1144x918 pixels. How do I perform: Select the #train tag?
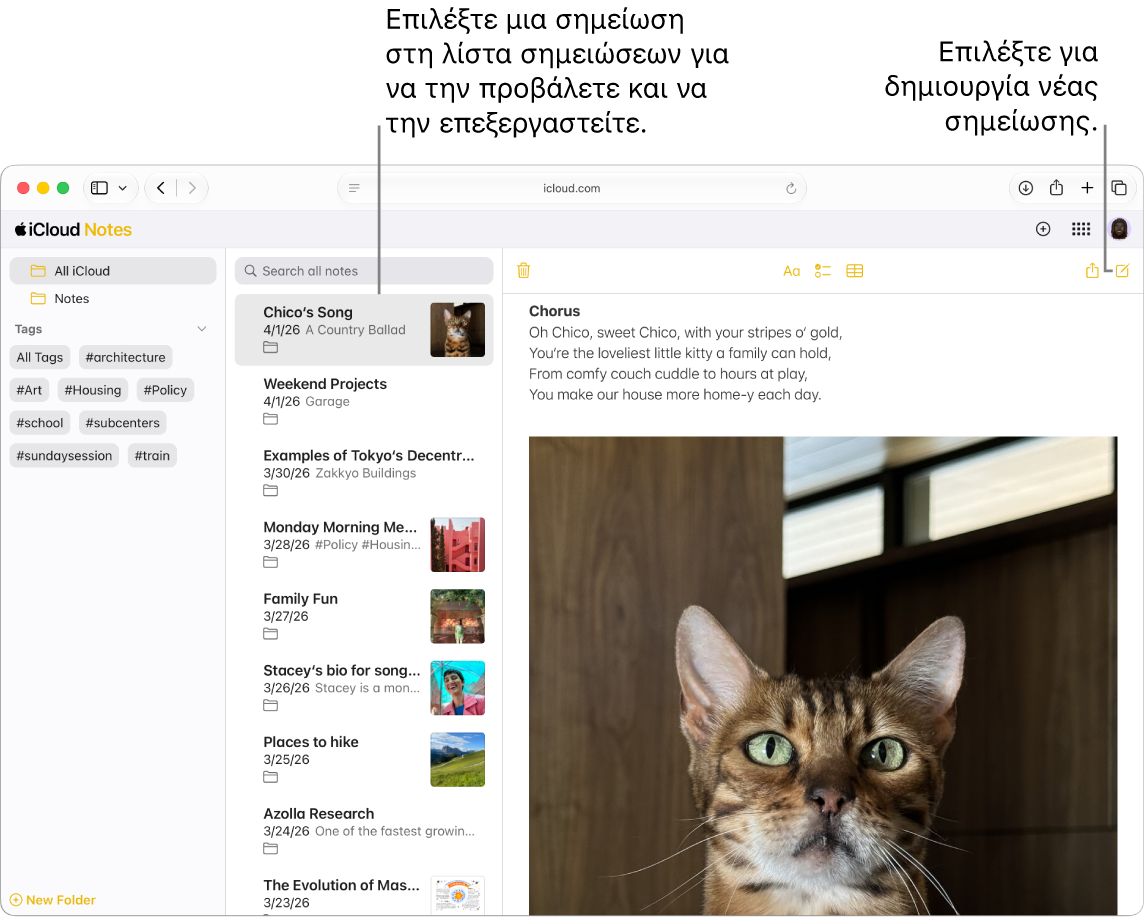click(x=152, y=456)
